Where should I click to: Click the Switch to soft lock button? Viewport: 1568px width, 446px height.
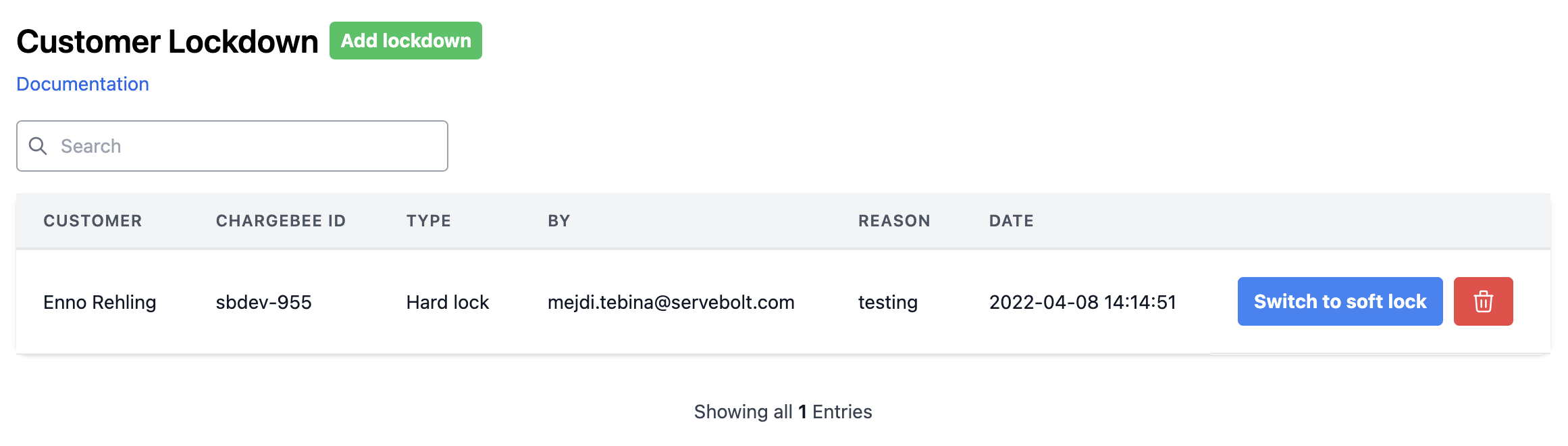[1340, 301]
